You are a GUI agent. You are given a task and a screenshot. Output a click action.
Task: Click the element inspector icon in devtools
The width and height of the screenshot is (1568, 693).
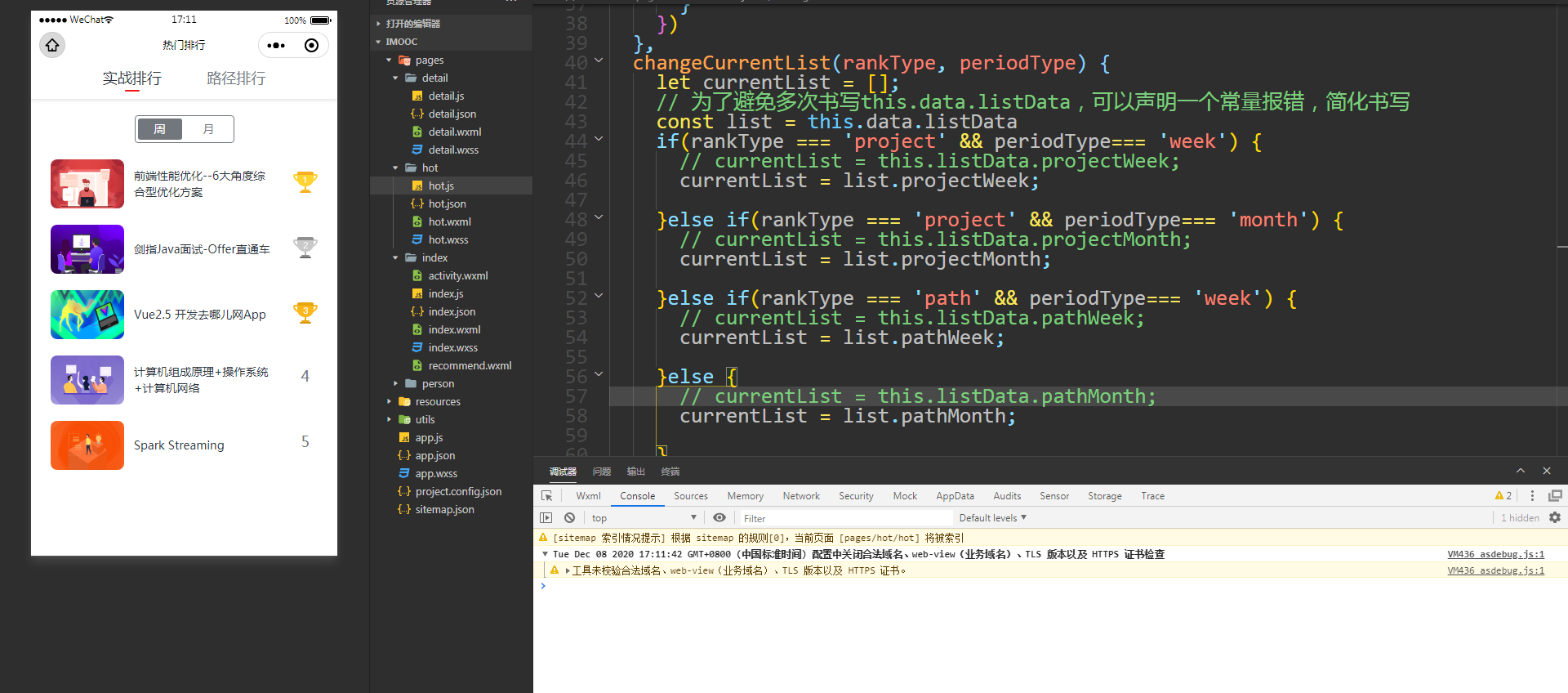click(x=546, y=496)
